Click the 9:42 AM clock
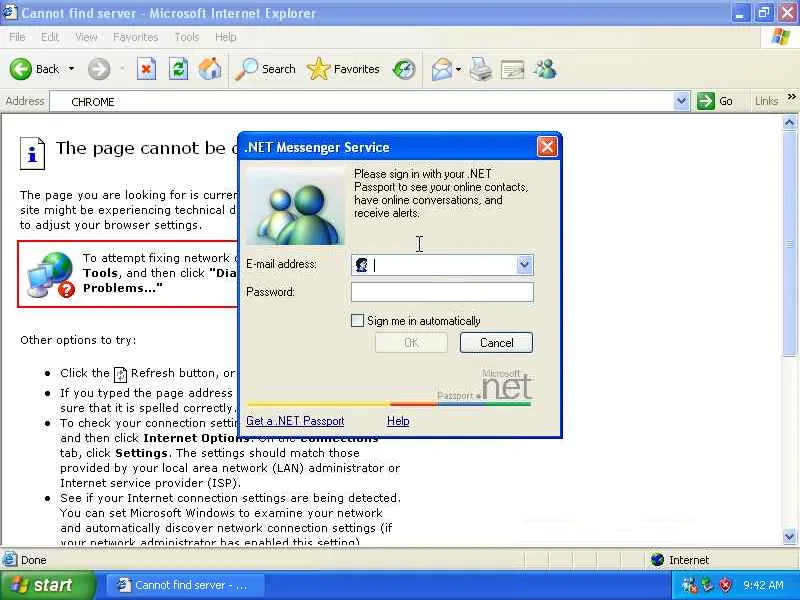 [763, 585]
